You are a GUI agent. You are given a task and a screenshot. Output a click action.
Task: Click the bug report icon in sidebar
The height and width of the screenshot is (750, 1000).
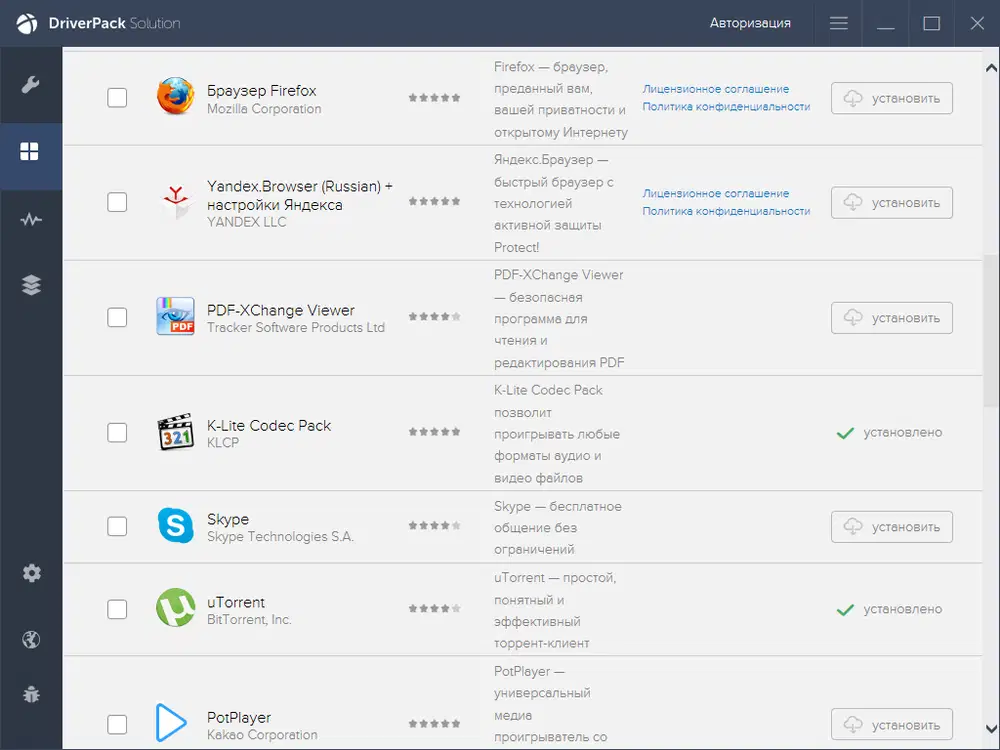31,694
